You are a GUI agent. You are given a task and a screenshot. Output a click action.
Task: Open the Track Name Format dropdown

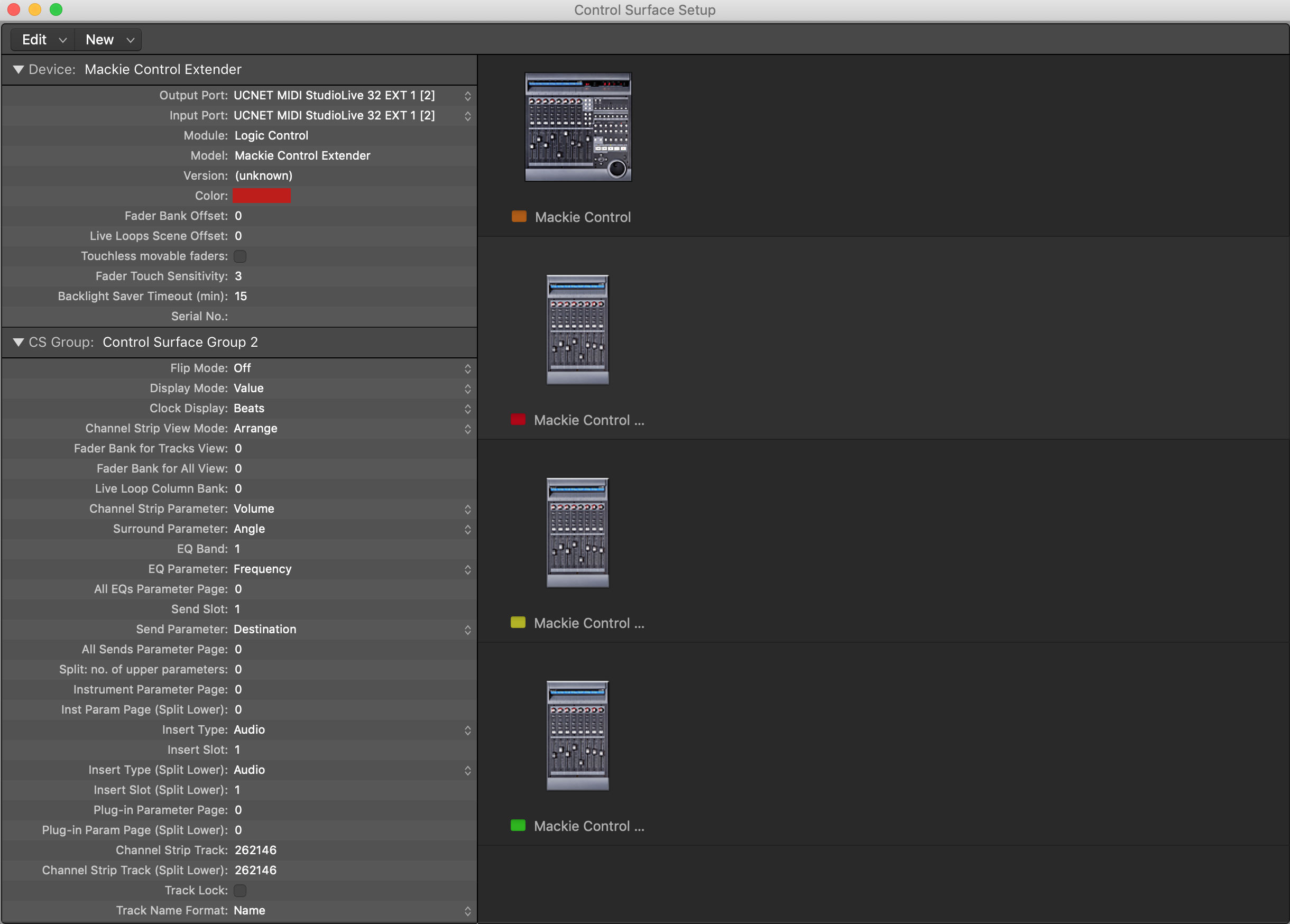click(x=468, y=910)
